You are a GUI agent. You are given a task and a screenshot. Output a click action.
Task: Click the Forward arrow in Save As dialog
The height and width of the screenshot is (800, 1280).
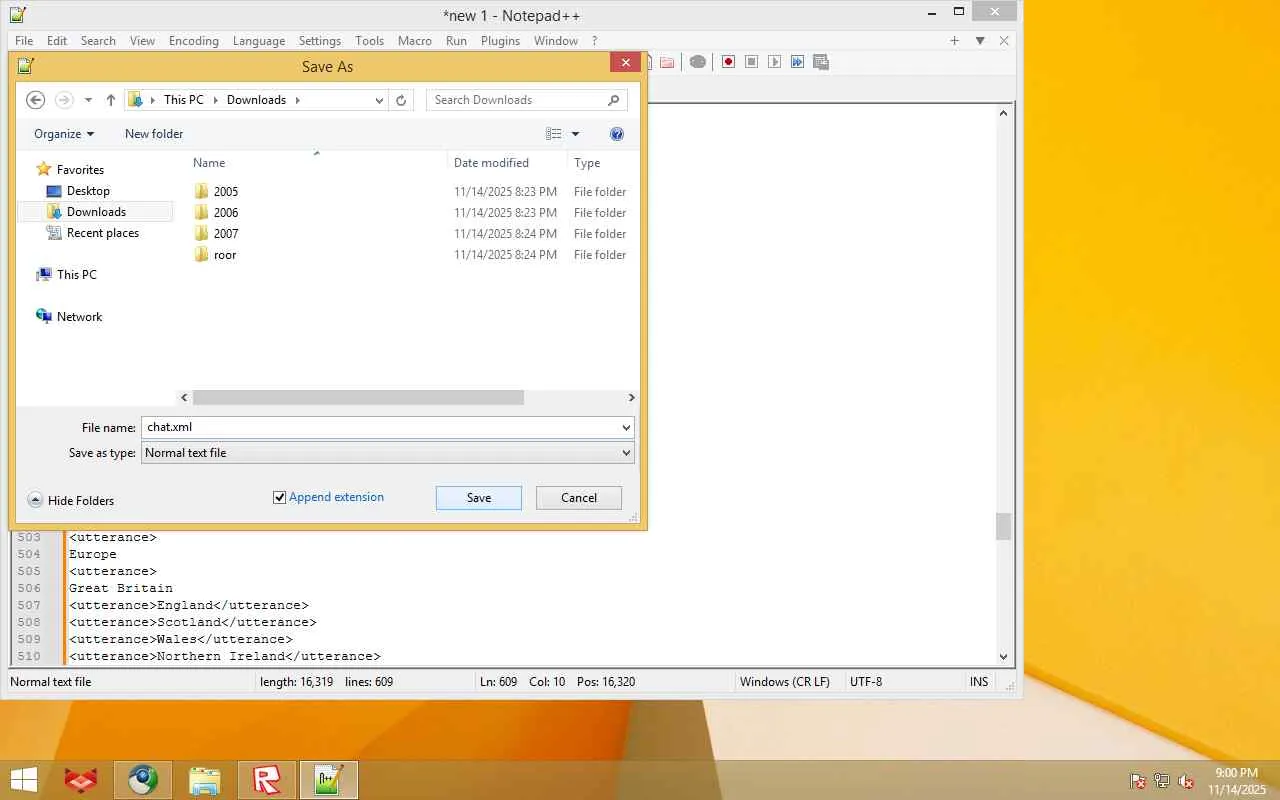[64, 100]
